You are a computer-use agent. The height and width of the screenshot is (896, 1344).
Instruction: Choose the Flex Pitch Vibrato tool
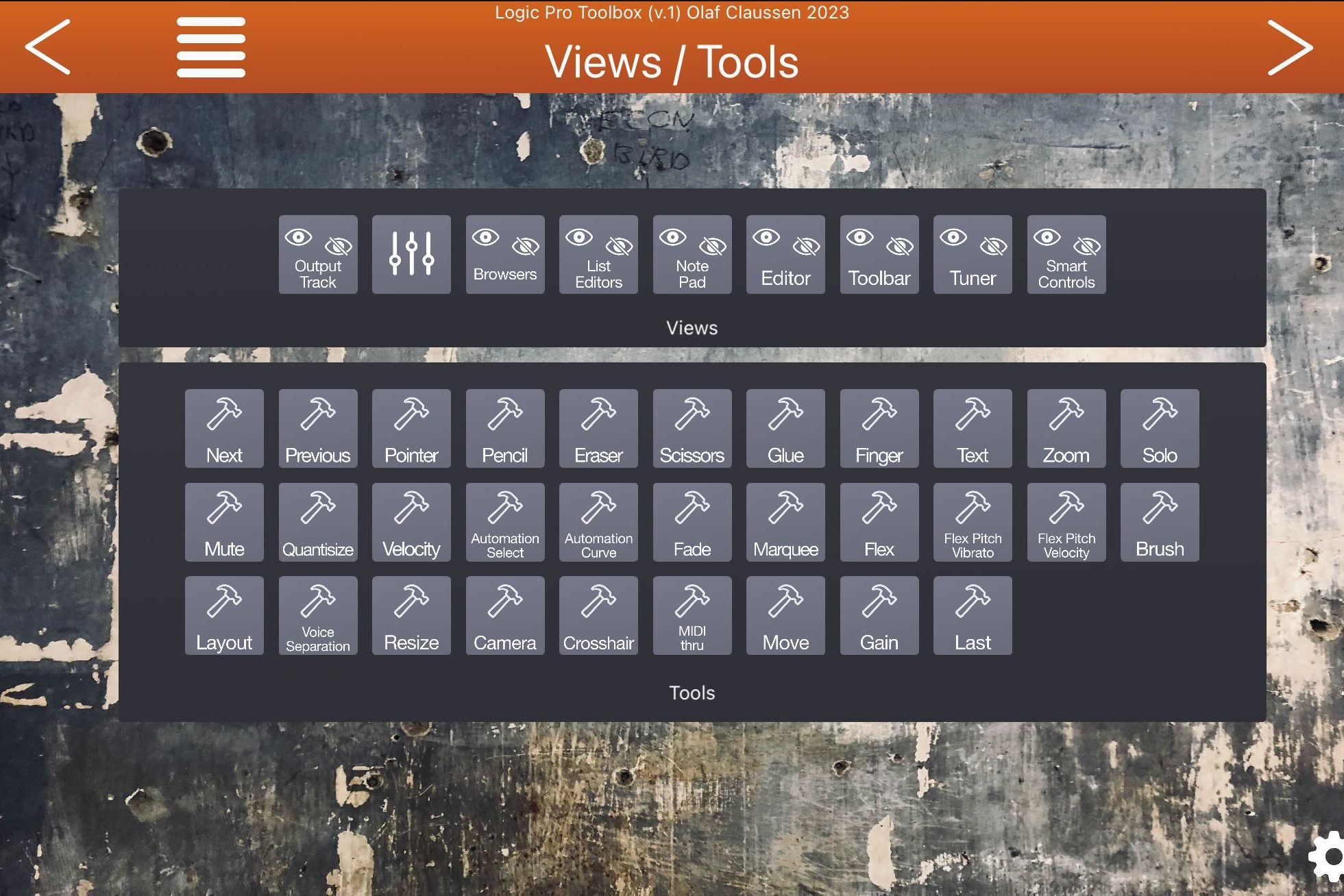pos(973,523)
